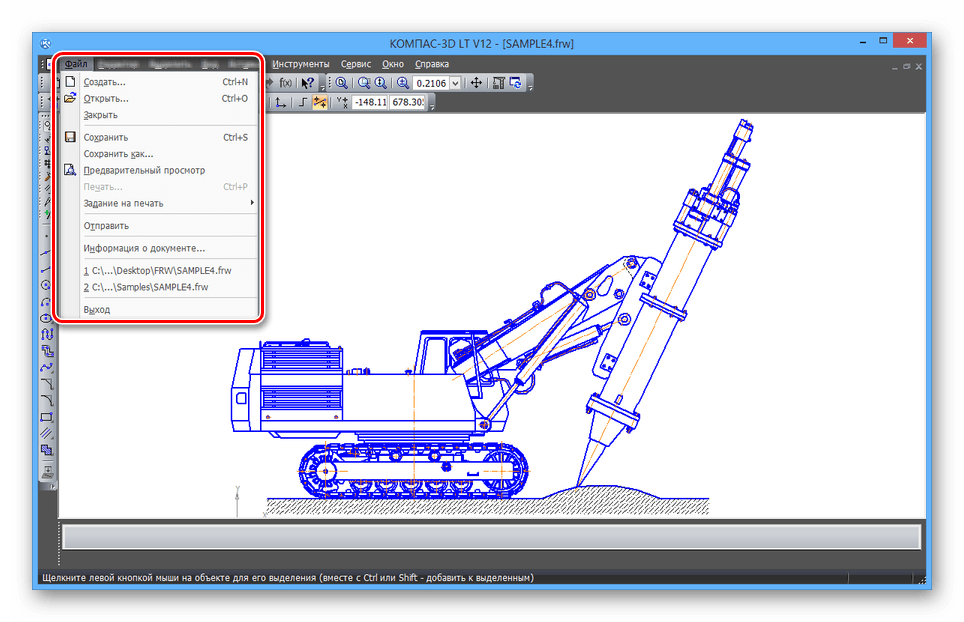Toggle orthogonal drawing mode button
Image resolution: width=964 pixels, height=622 pixels.
[302, 102]
